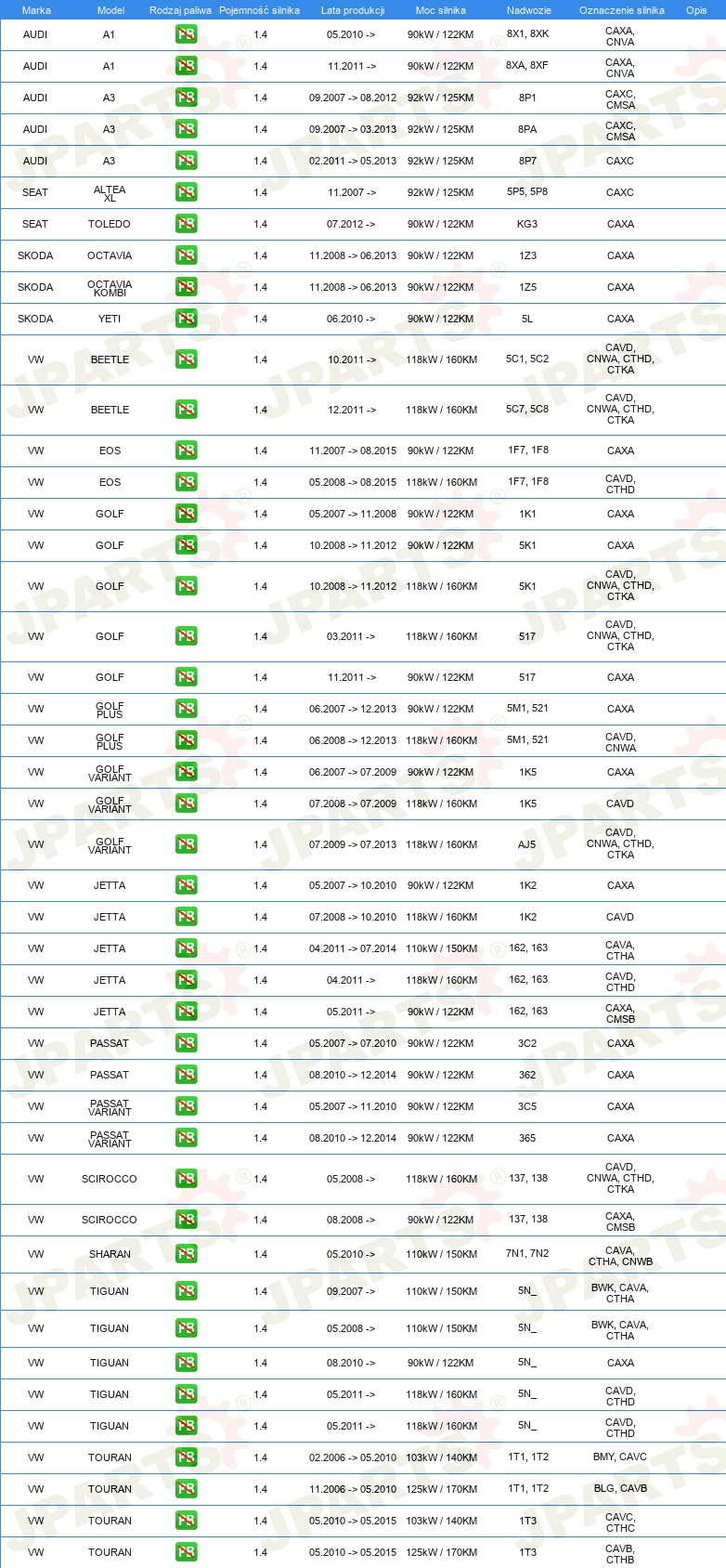Viewport: 726px width, 1568px height.
Task: Click the Lata produkcji column header
Action: click(353, 10)
